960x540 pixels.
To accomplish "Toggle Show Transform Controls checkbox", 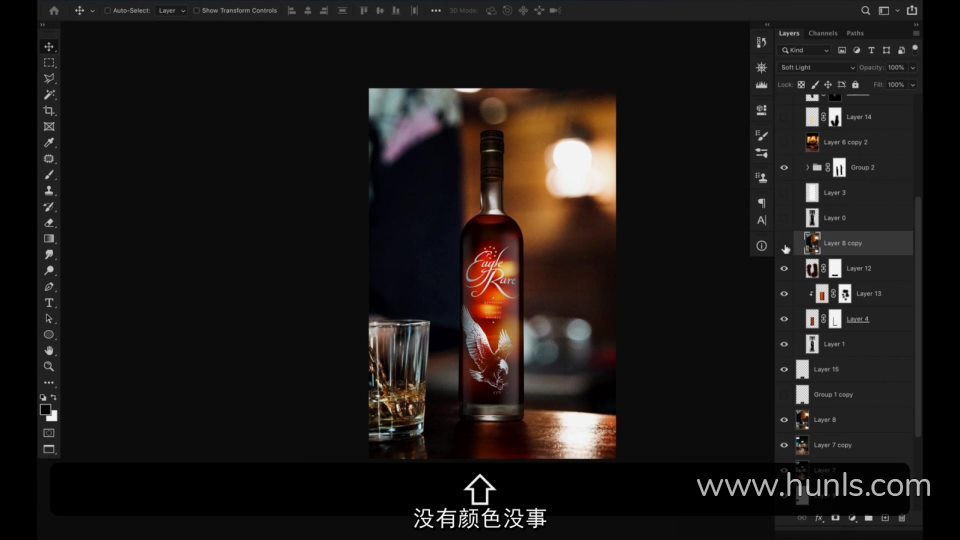I will point(196,10).
